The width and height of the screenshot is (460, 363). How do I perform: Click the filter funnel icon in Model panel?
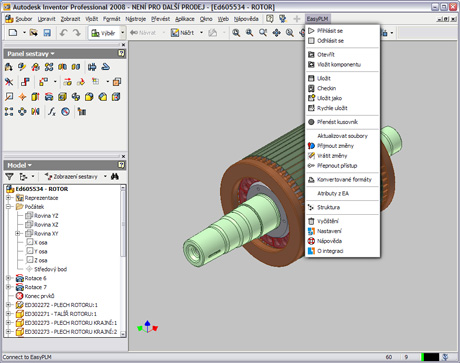pyautogui.click(x=9, y=176)
